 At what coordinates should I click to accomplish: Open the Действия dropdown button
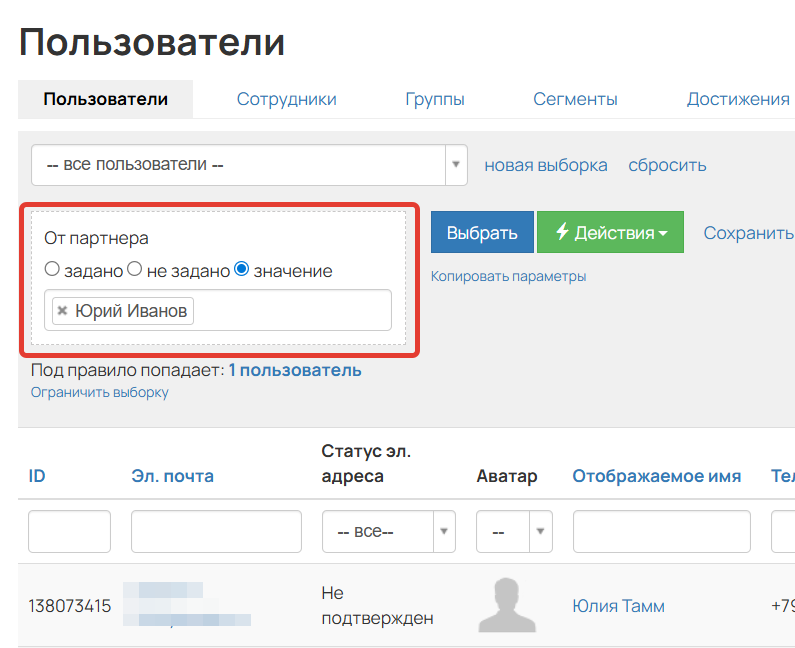tap(610, 232)
